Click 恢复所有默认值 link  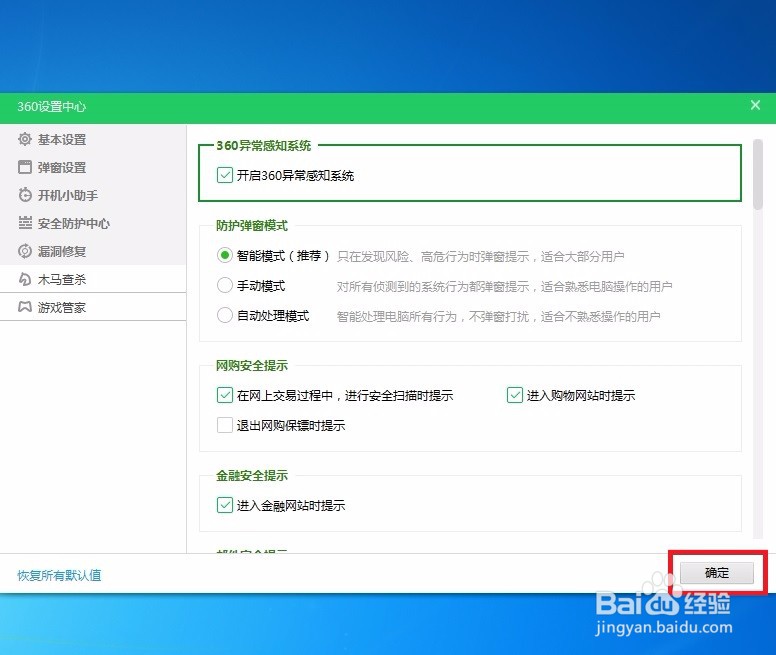tap(59, 575)
